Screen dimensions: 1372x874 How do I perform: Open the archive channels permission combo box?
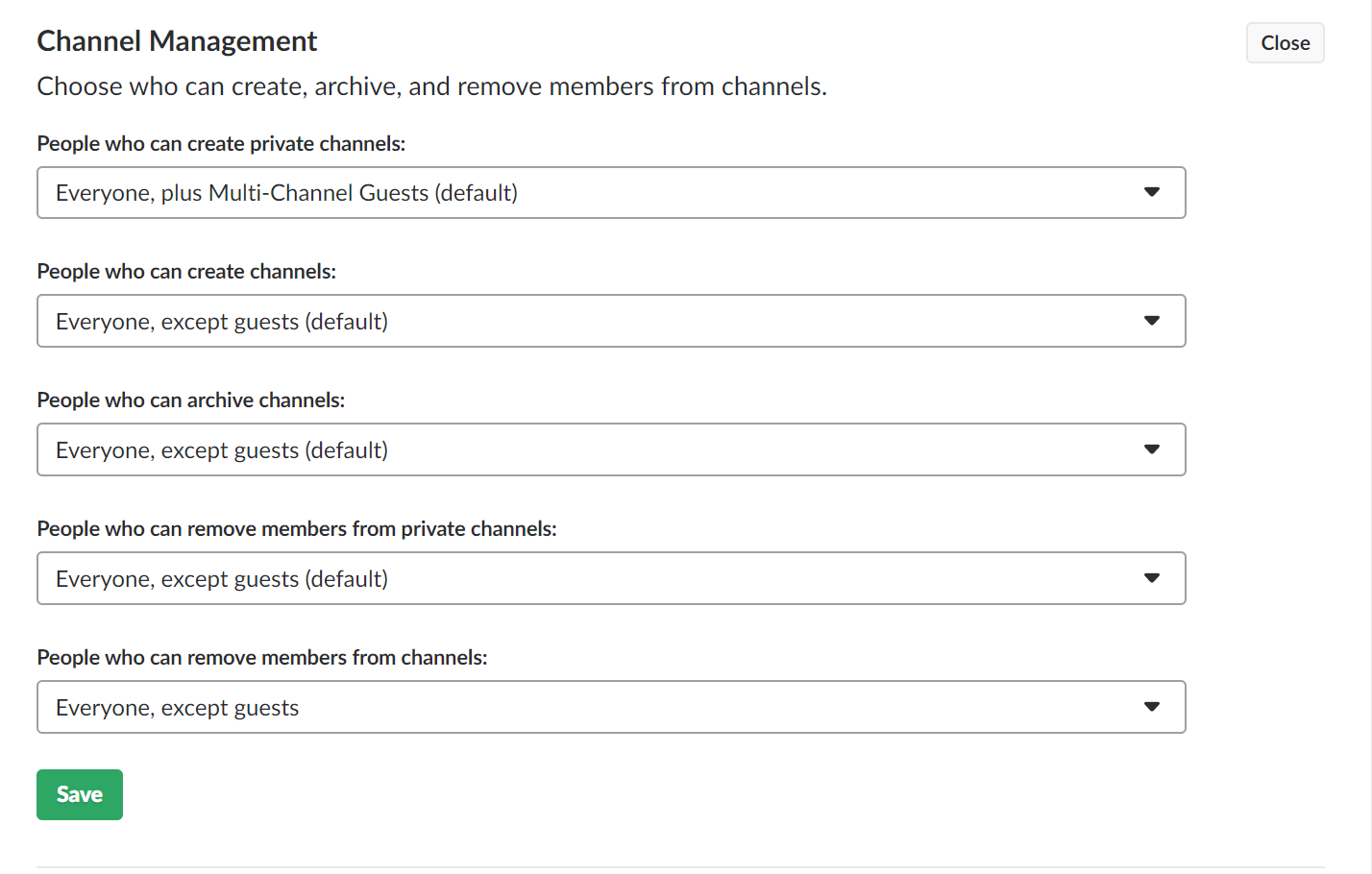(x=611, y=449)
